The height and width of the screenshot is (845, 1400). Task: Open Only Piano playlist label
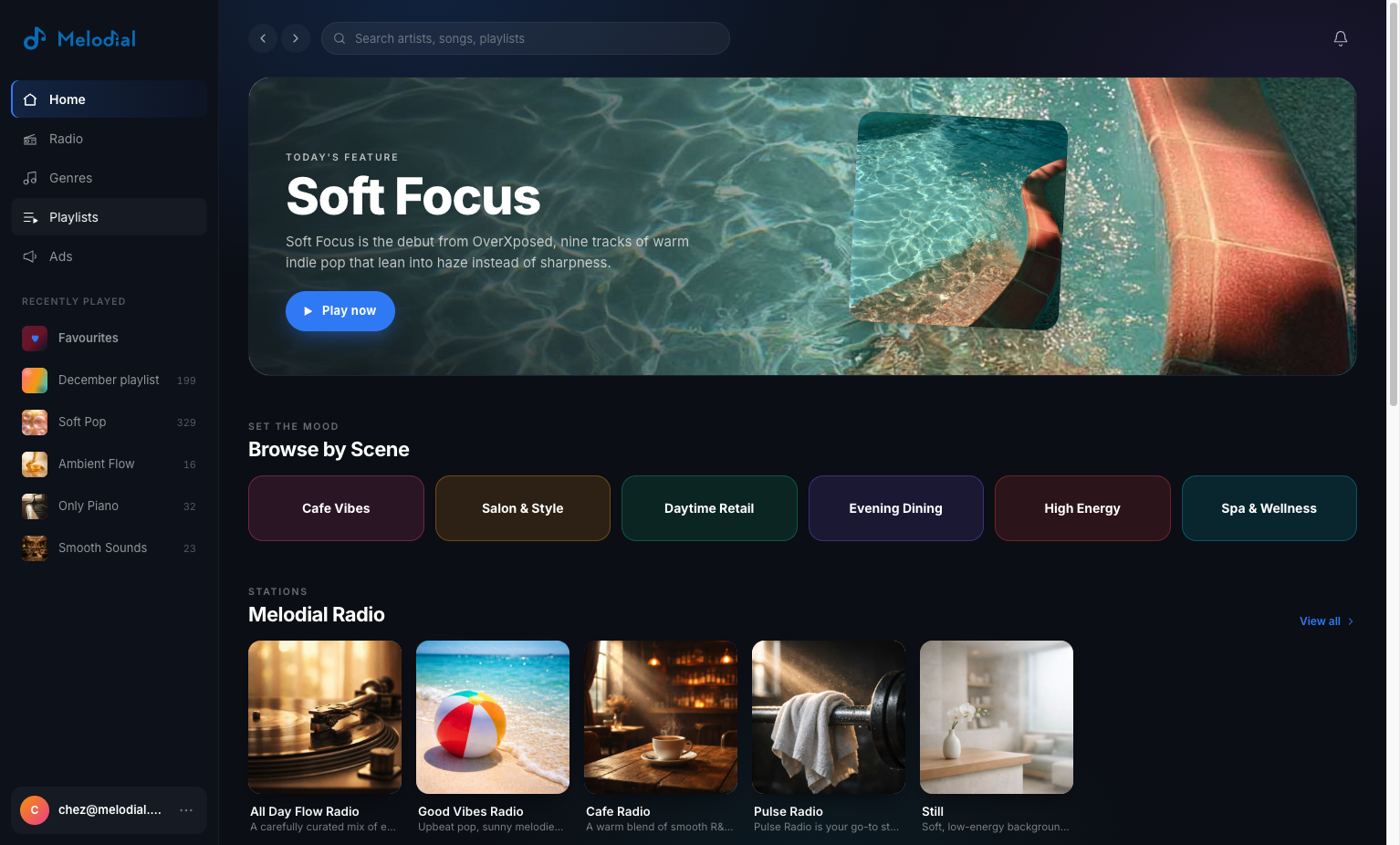(89, 506)
